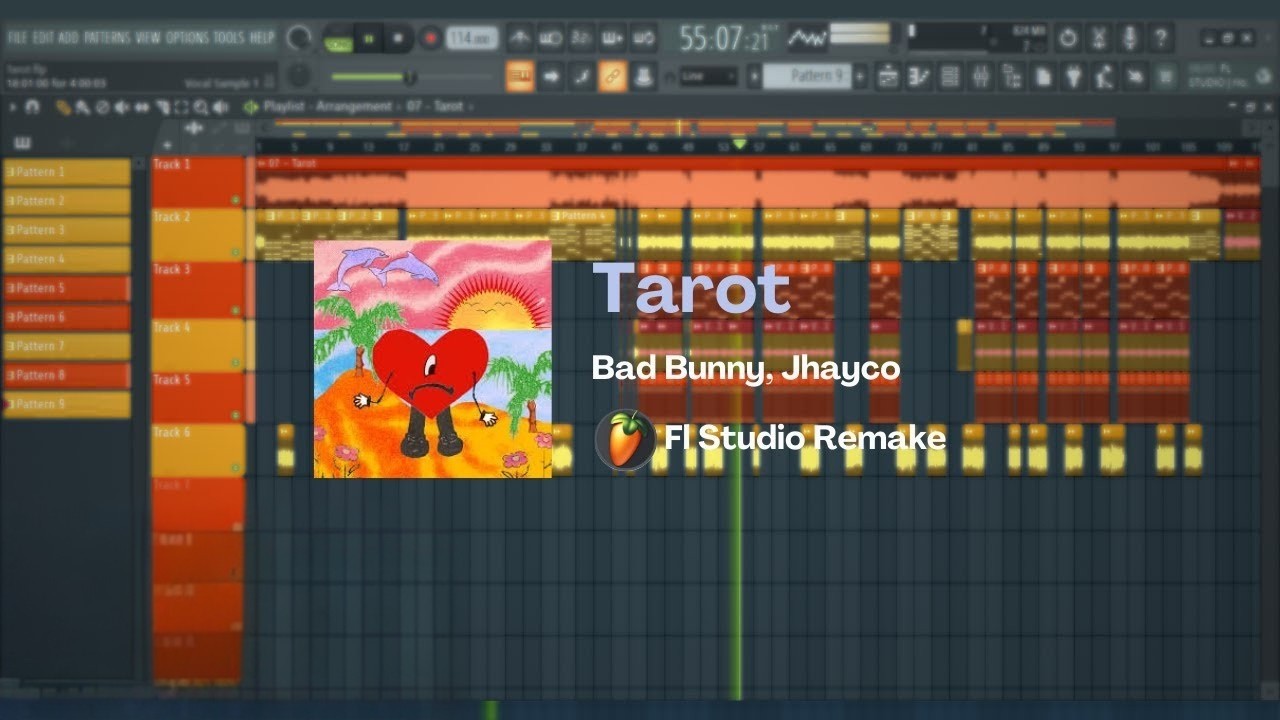The width and height of the screenshot is (1280, 720).
Task: Toggle the orange link-chain icon
Action: pos(612,76)
